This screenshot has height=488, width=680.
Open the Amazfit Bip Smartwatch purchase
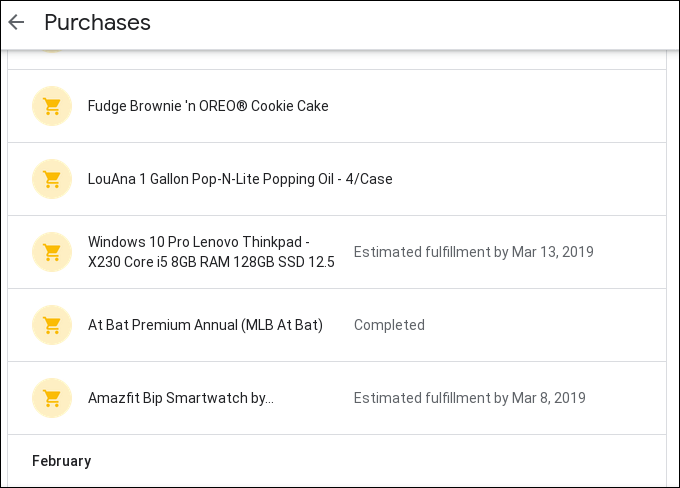tap(337, 398)
